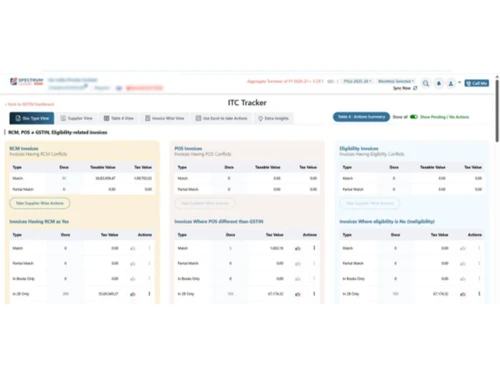Image resolution: width=500 pixels, height=375 pixels.
Task: Open Ineligibility In 2B Only docs count
Action: (x=395, y=294)
